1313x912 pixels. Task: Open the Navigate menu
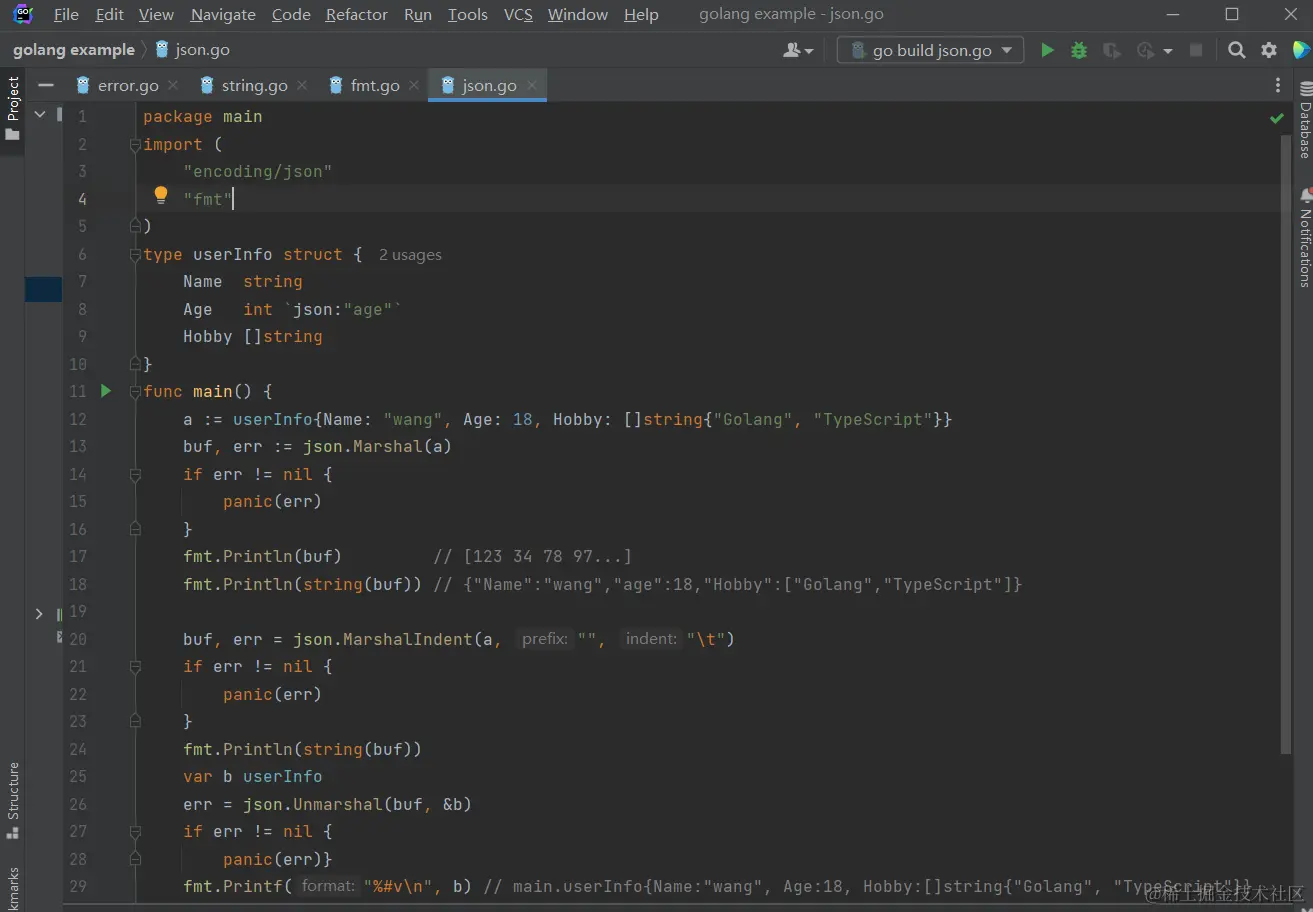tap(223, 14)
